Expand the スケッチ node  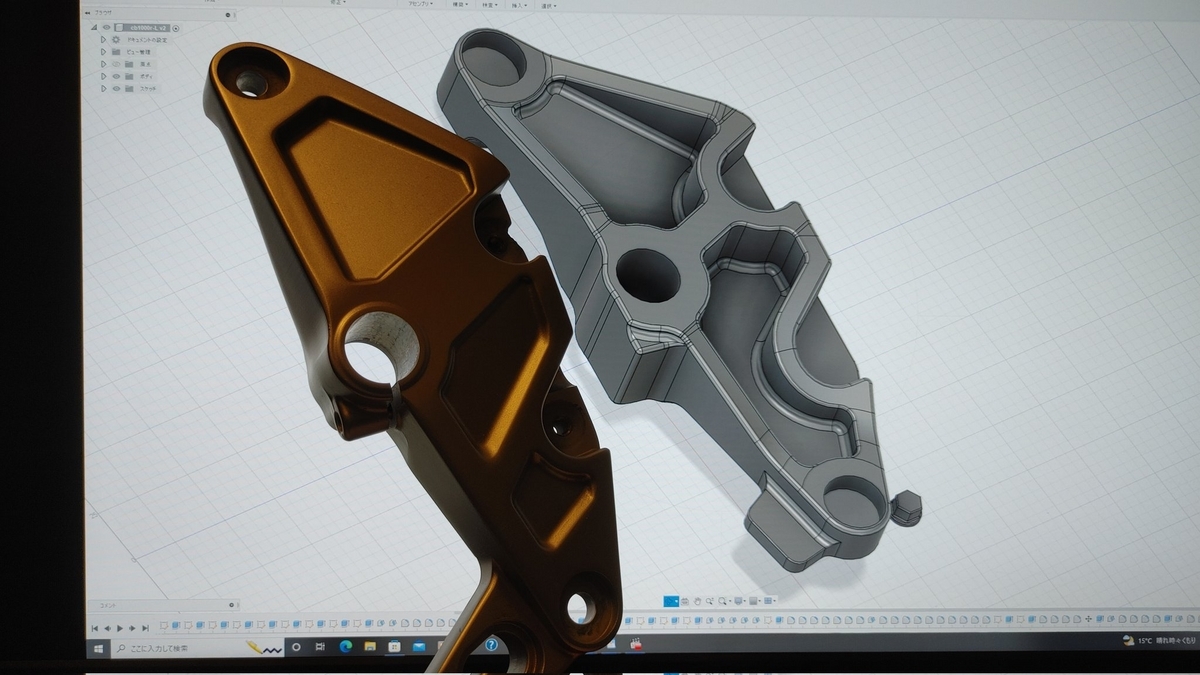coord(103,89)
